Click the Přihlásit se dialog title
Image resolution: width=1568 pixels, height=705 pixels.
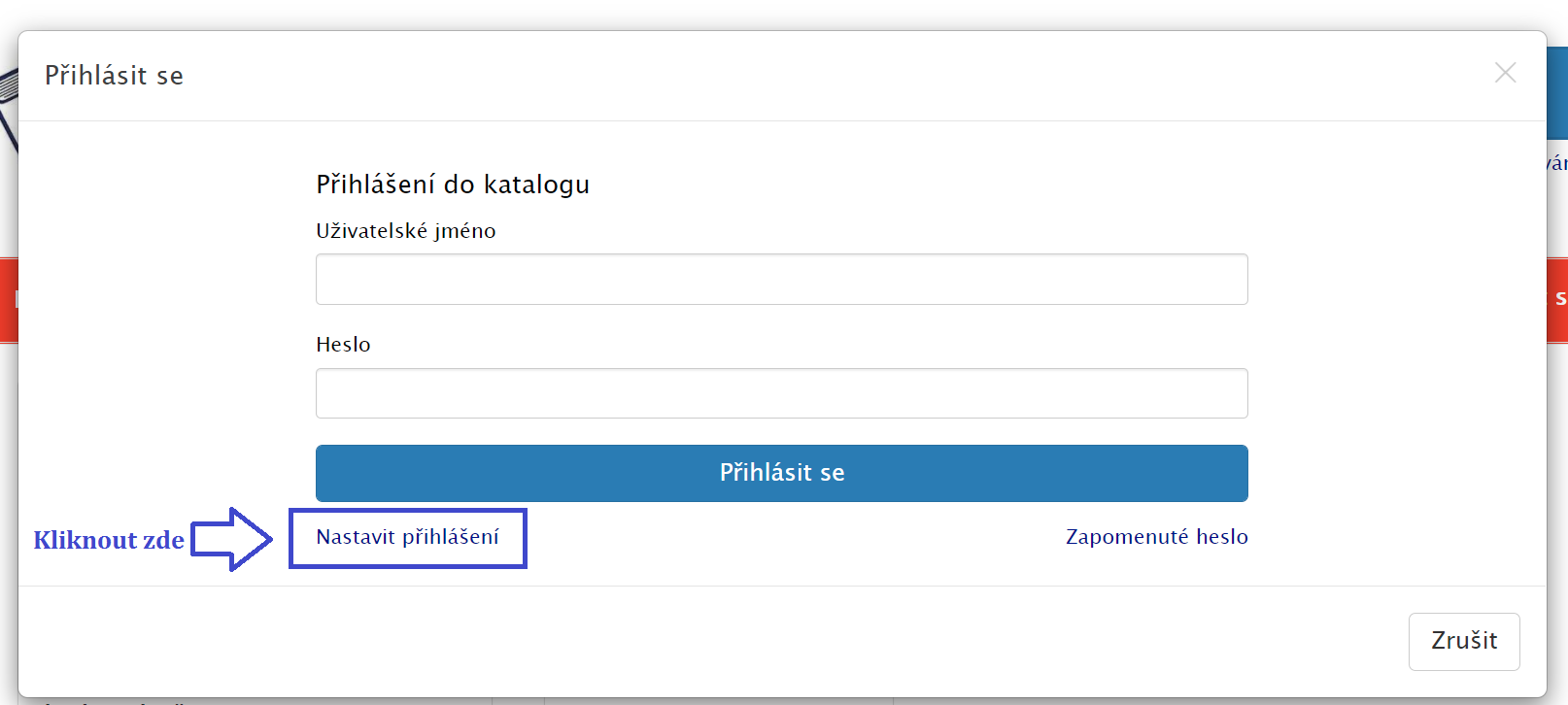coord(114,76)
